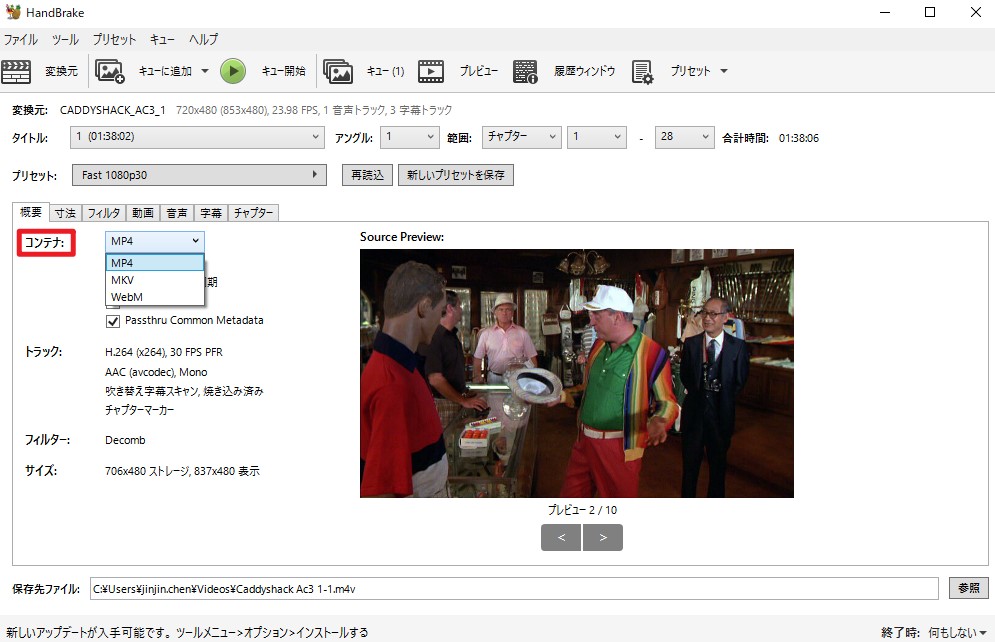Open the ツール menu
This screenshot has width=995, height=642.
tap(65, 39)
